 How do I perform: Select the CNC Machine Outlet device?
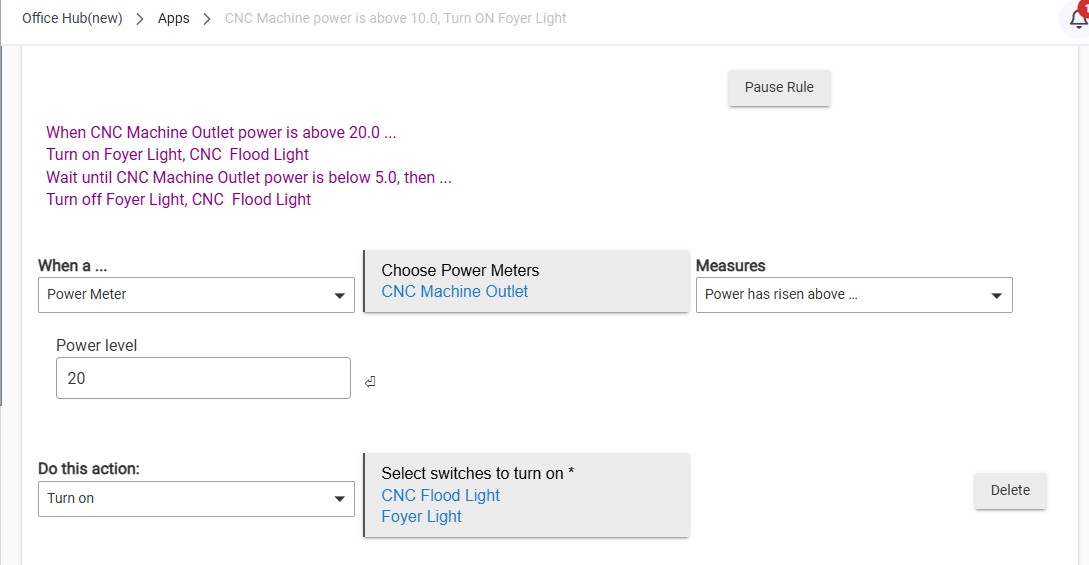[x=455, y=292]
